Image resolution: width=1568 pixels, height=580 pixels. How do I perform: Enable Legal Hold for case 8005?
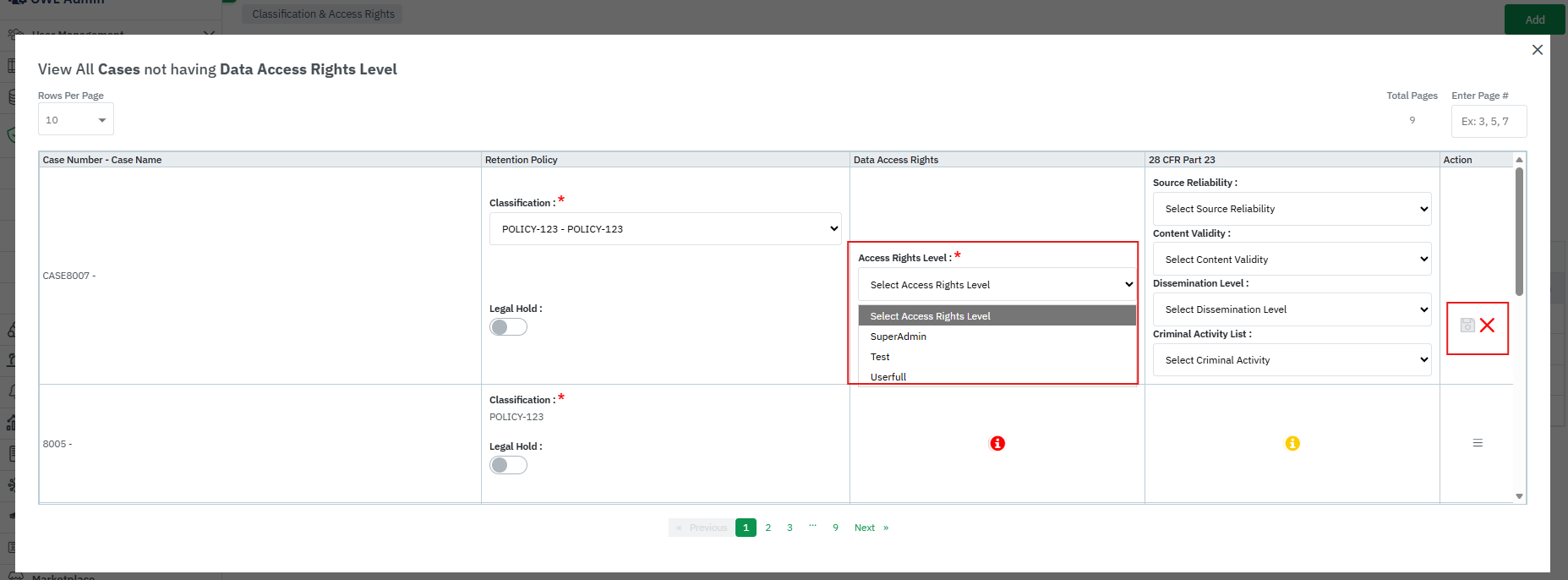pos(508,466)
